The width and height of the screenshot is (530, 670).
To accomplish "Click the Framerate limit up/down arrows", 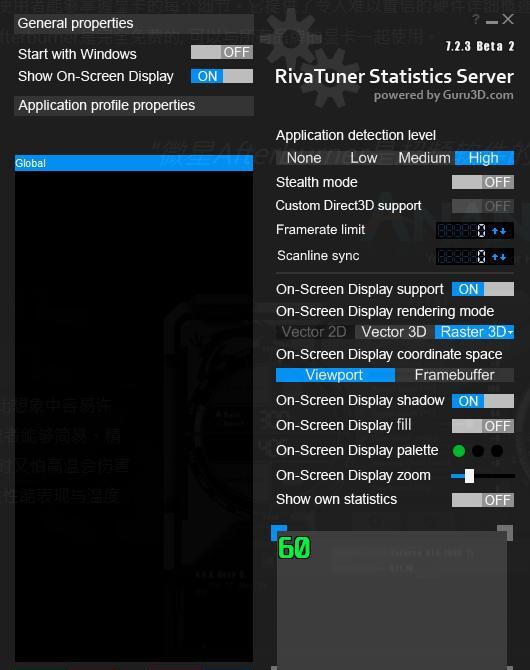I will 499,231.
